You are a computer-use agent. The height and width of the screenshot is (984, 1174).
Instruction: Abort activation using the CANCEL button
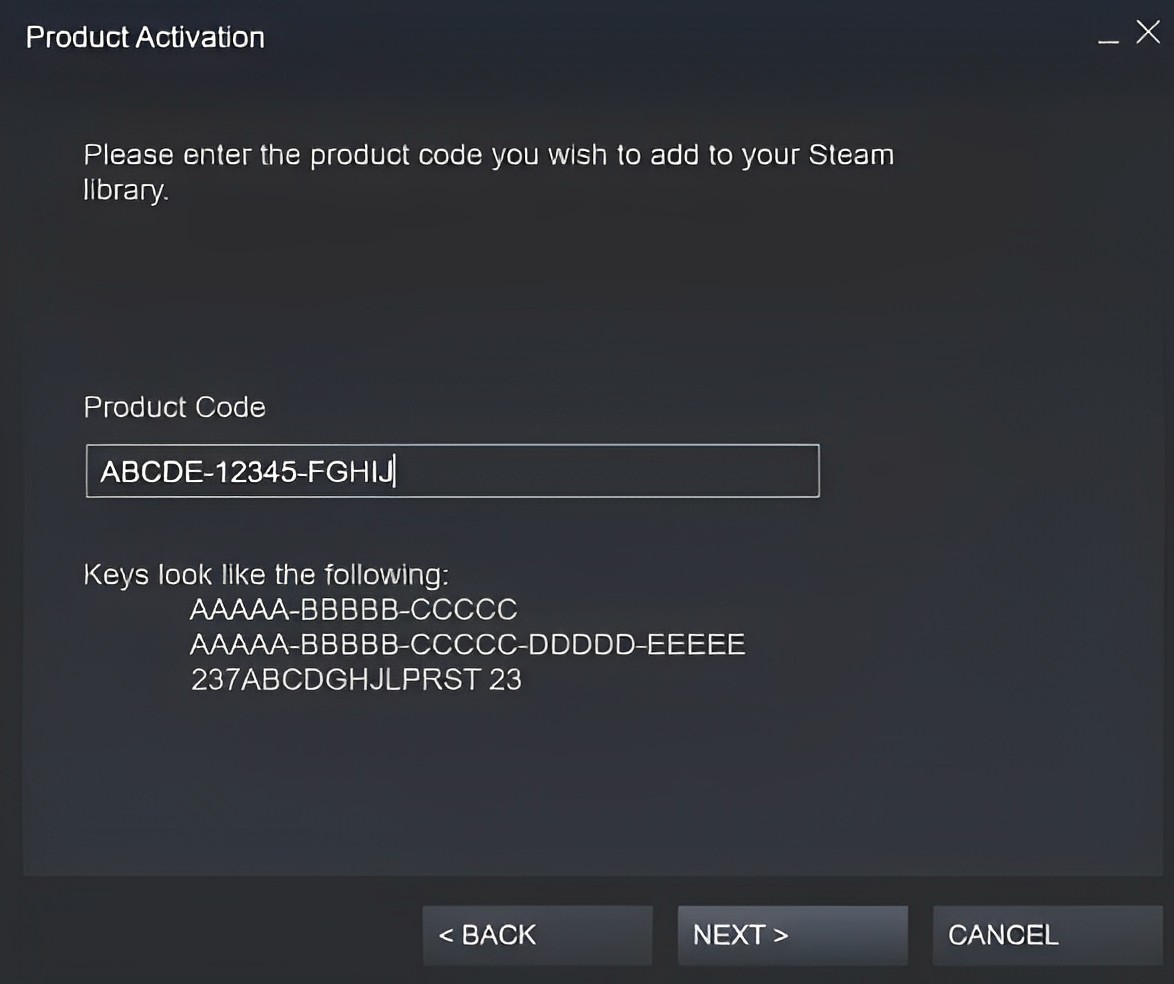click(1047, 935)
